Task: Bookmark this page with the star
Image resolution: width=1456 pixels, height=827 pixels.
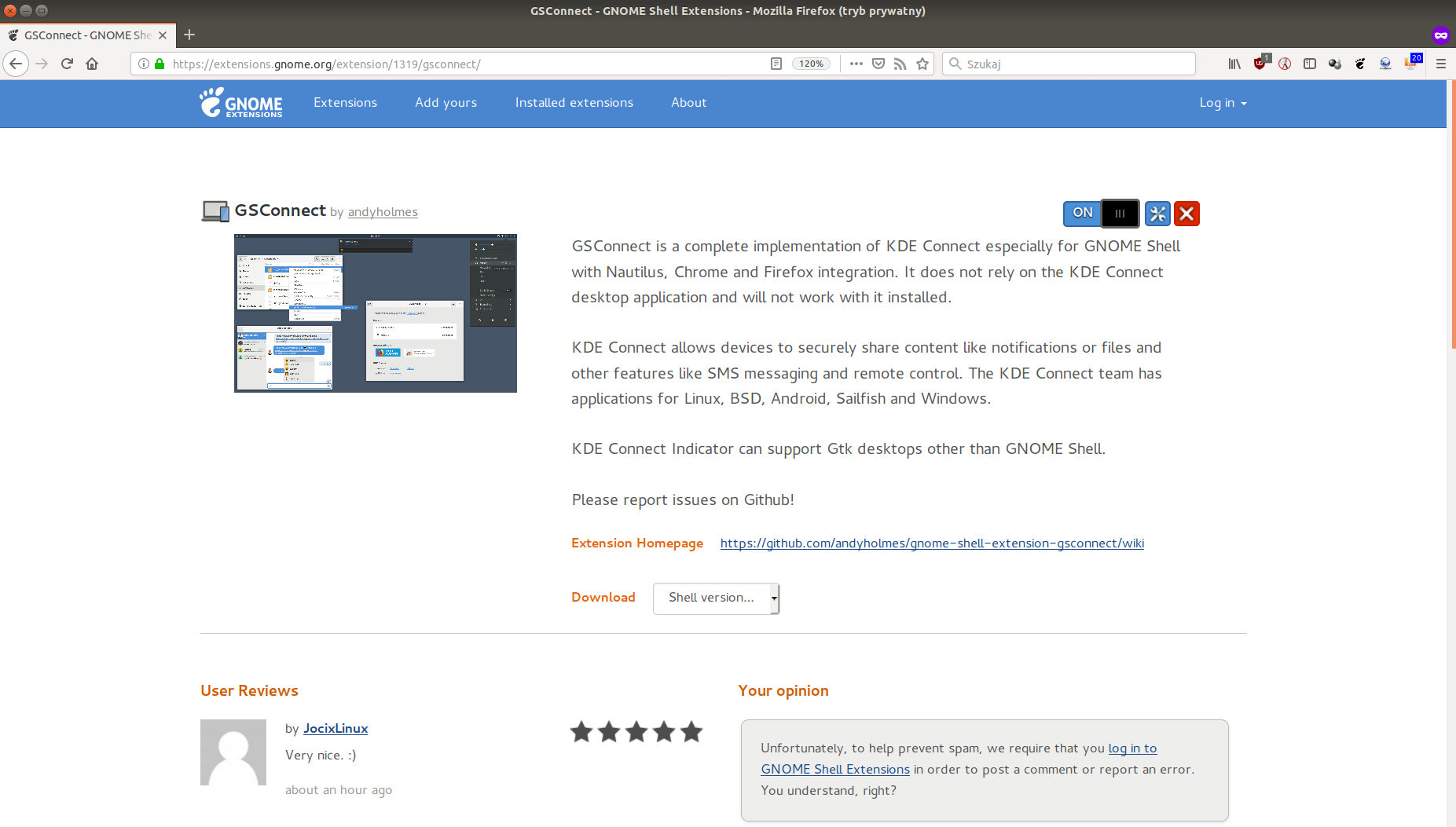Action: coord(922,64)
